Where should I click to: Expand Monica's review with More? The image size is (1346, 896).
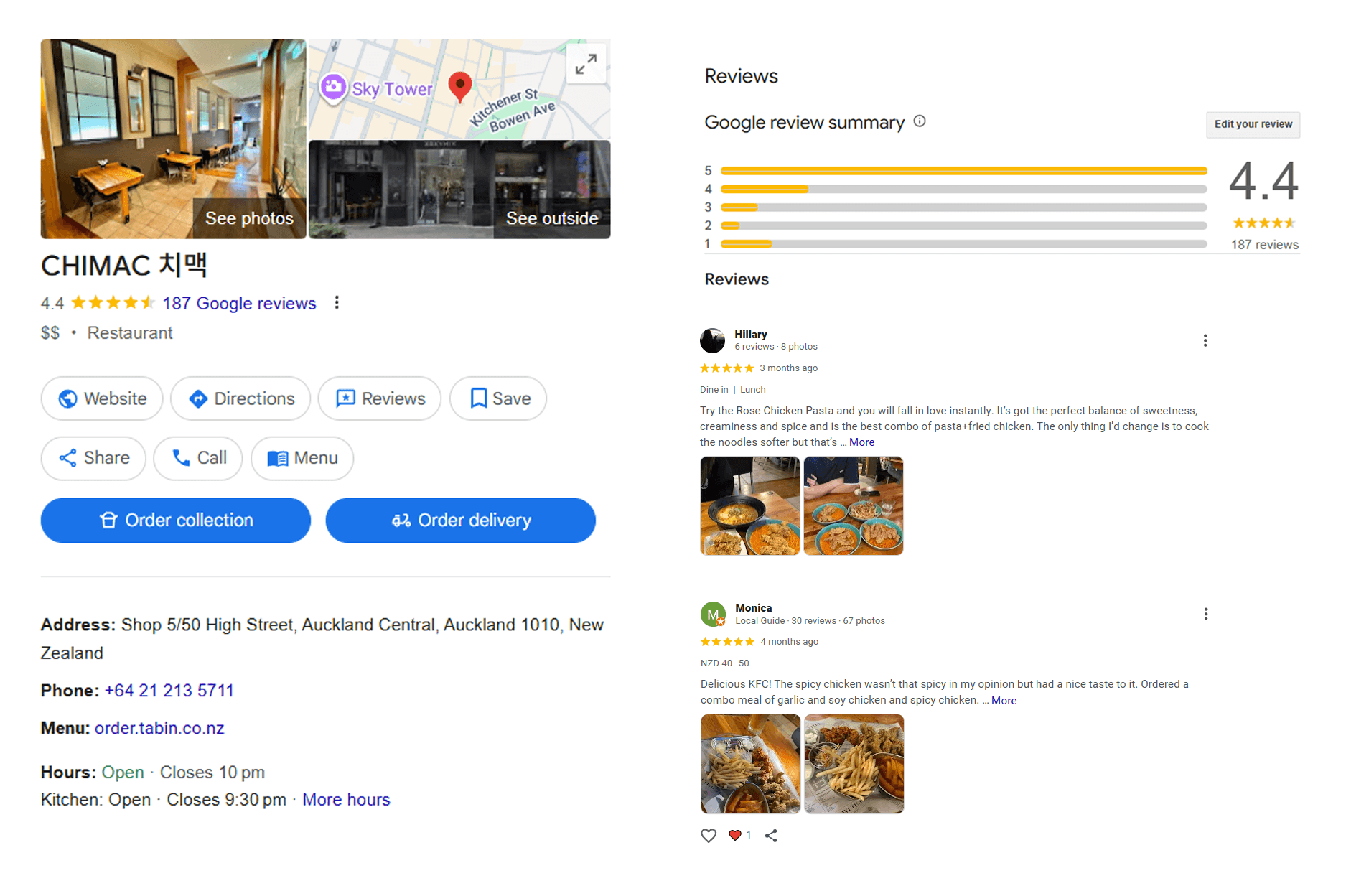pos(1004,701)
